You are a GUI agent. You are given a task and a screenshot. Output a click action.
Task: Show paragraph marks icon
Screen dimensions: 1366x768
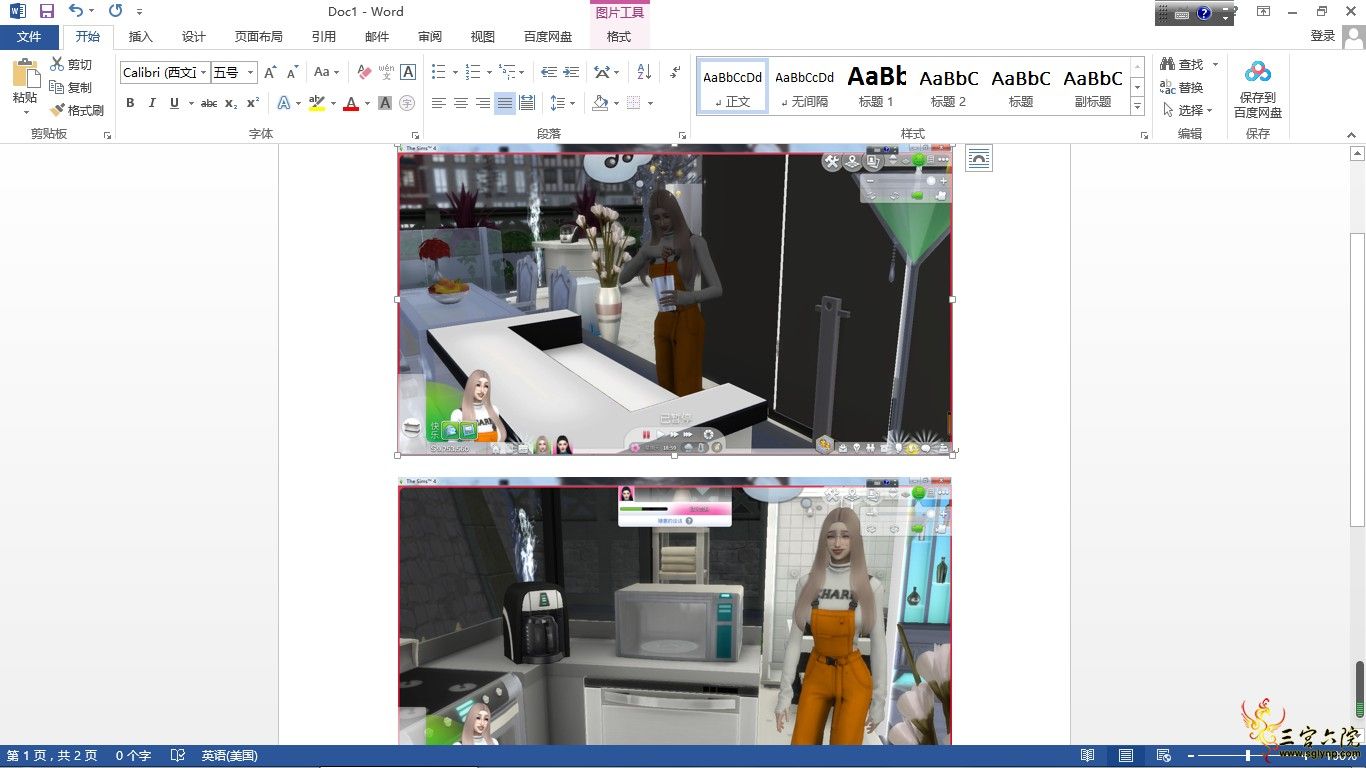coord(675,73)
